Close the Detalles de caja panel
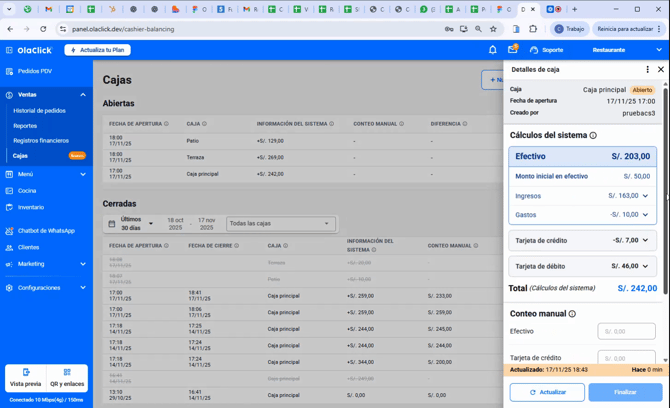The width and height of the screenshot is (670, 408). point(661,69)
